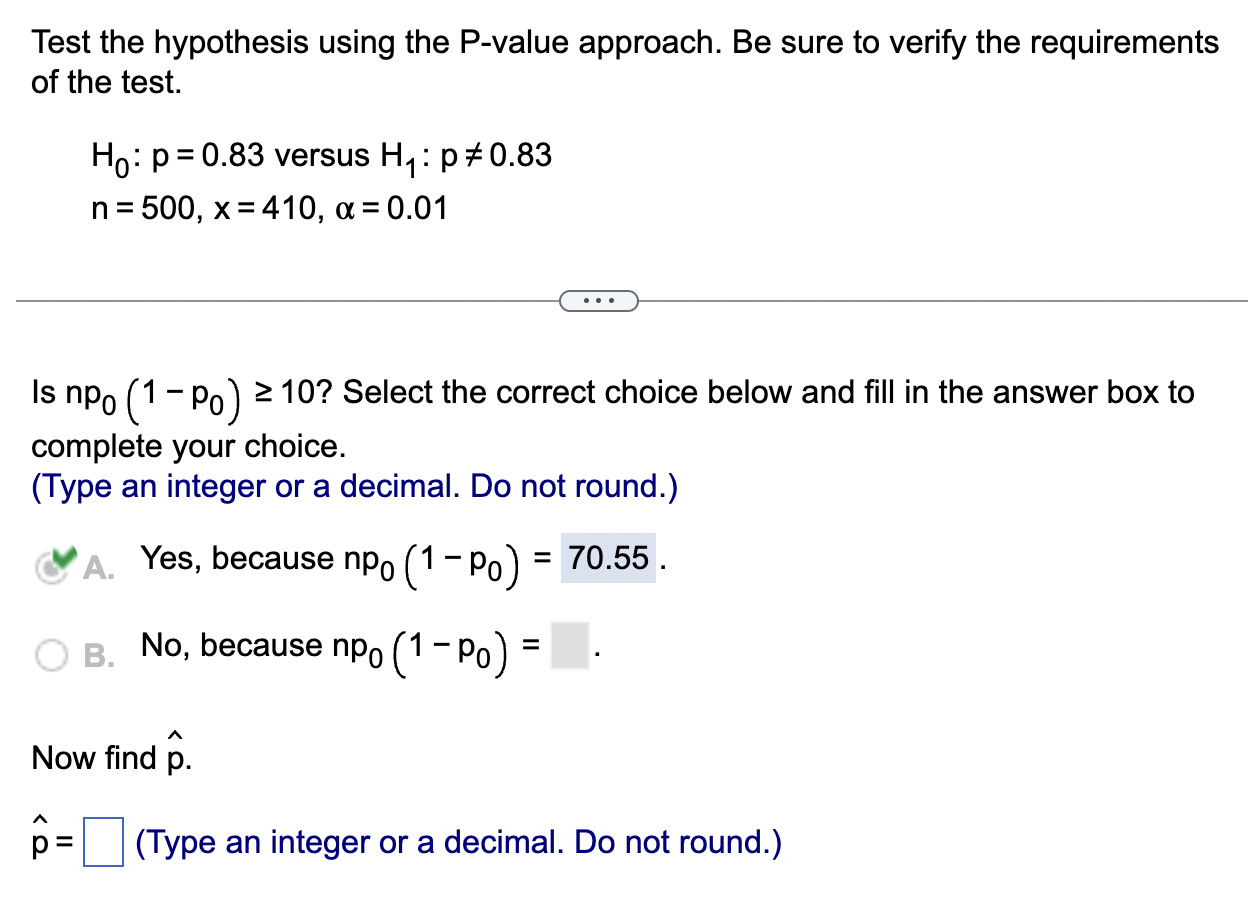
Task: Expand the collapsed section via the dots control
Action: coord(598,300)
